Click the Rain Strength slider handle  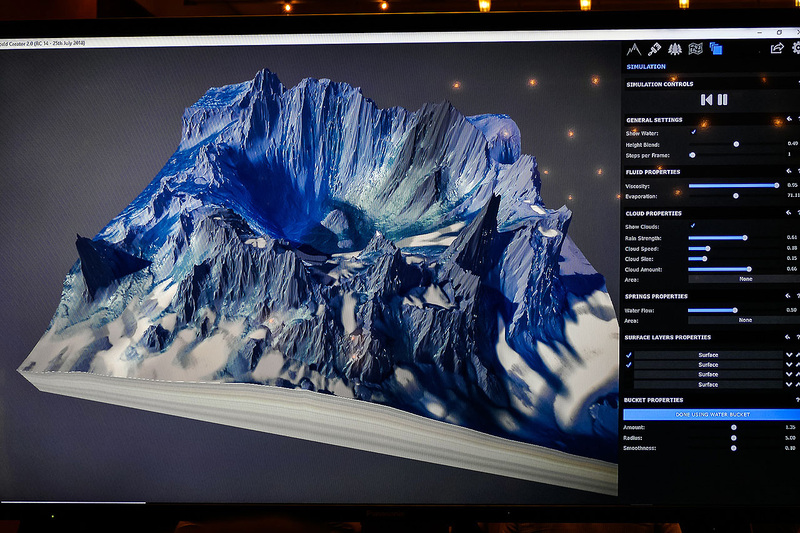745,238
